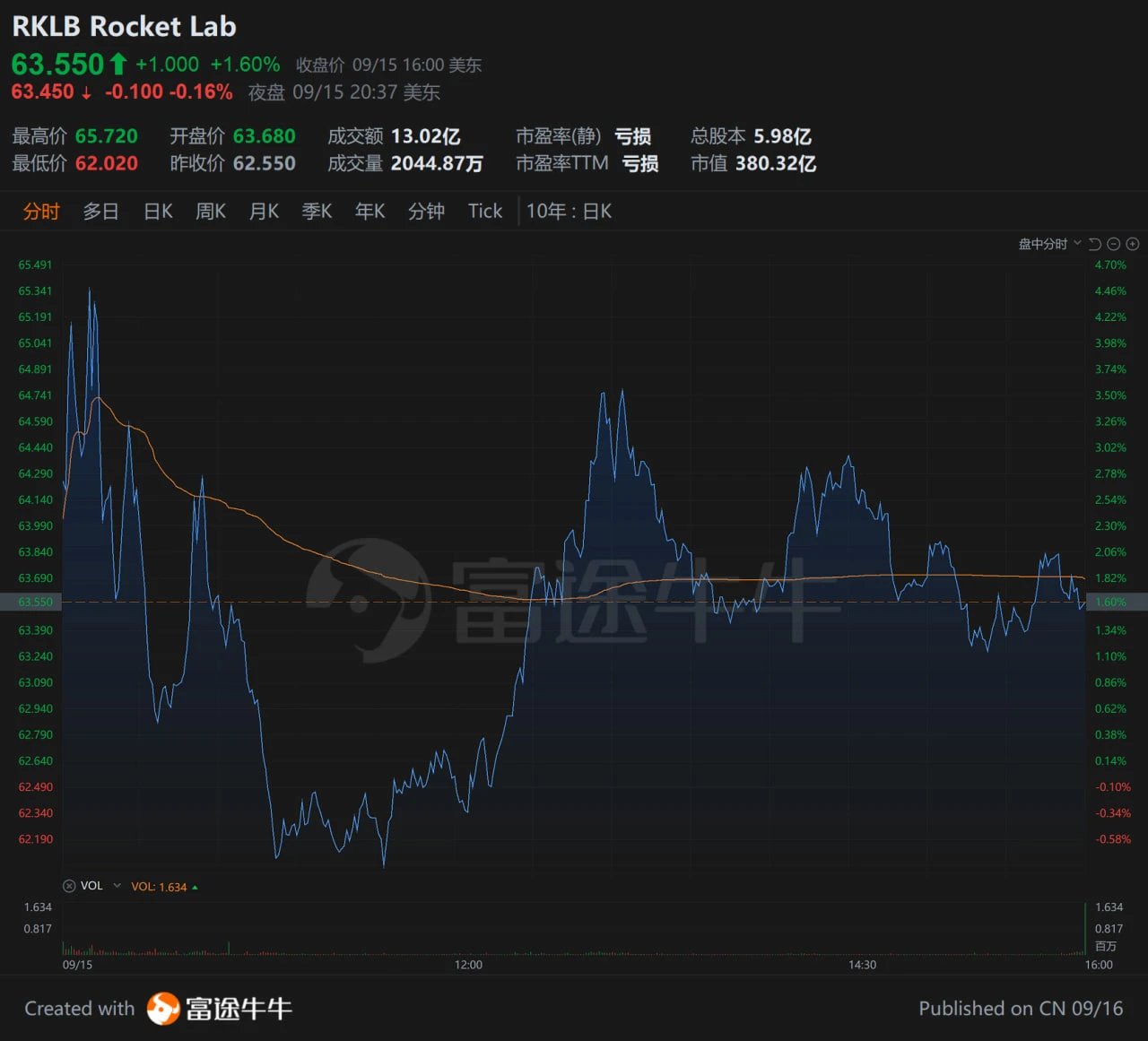Click the 16:00 time axis label
Image resolution: width=1148 pixels, height=1041 pixels.
click(x=1099, y=965)
